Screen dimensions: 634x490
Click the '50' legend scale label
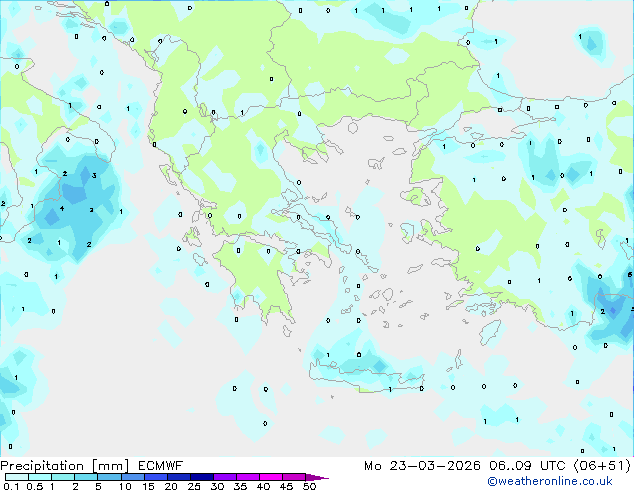point(309,486)
